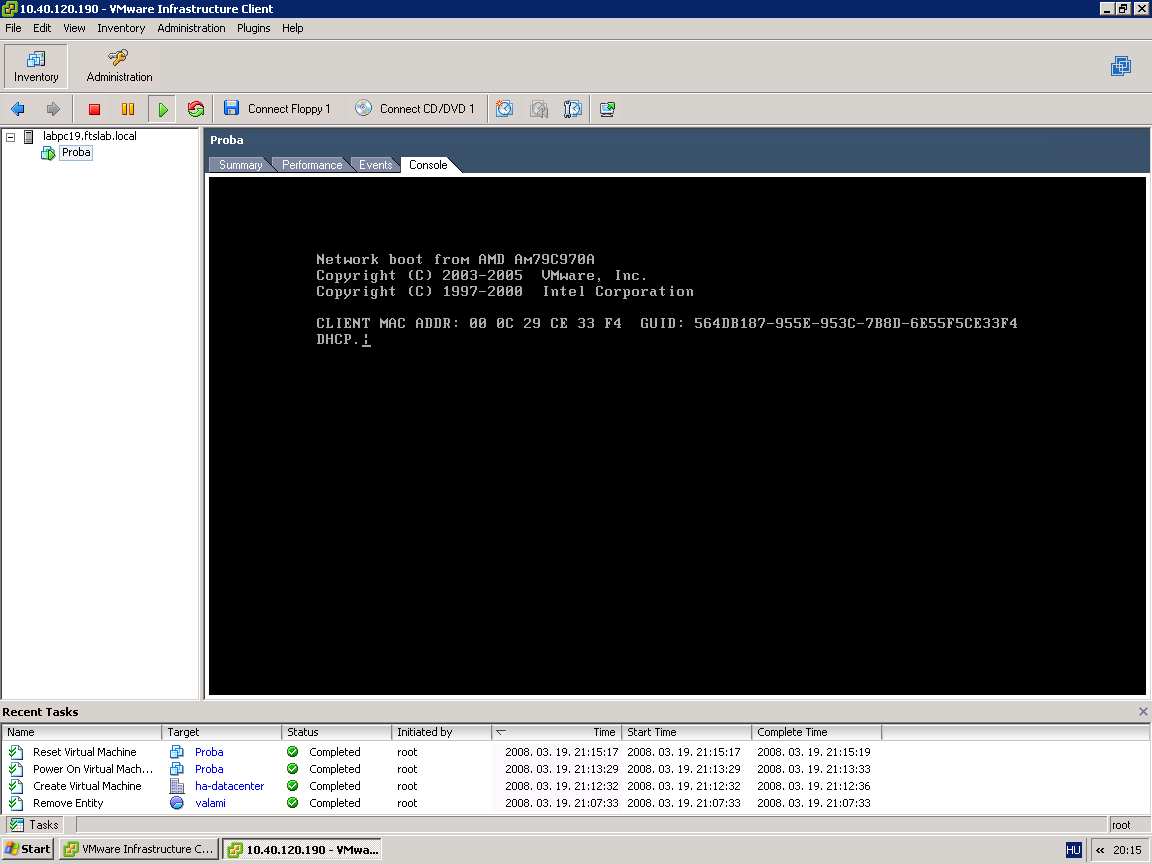The width and height of the screenshot is (1152, 864).
Task: Click the green Completed status icon for Remove Entity
Action: pos(292,803)
